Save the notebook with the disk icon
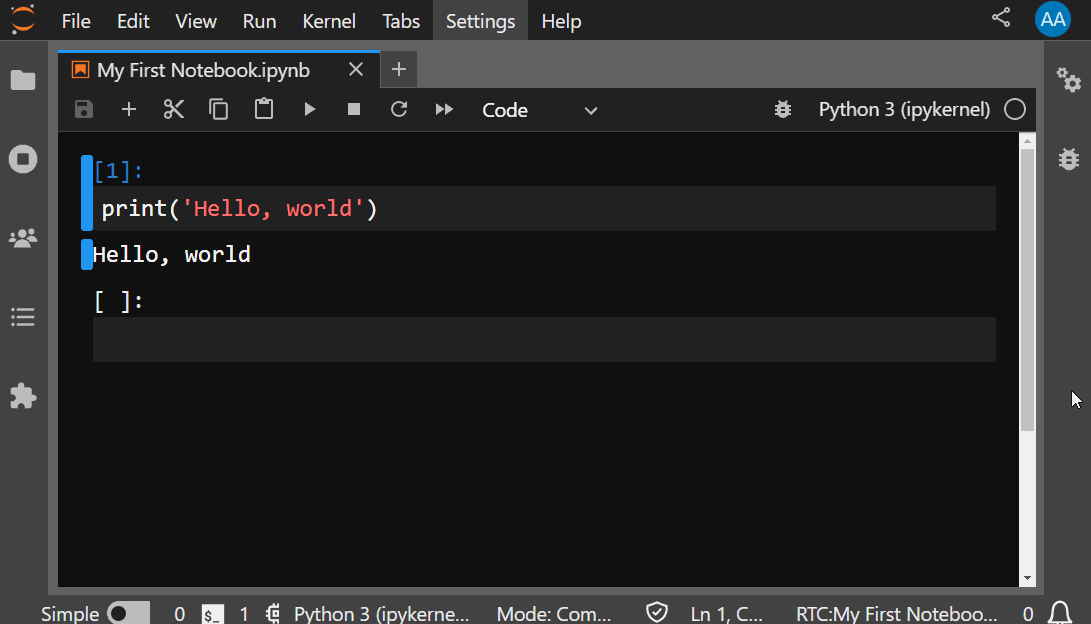 pos(83,109)
